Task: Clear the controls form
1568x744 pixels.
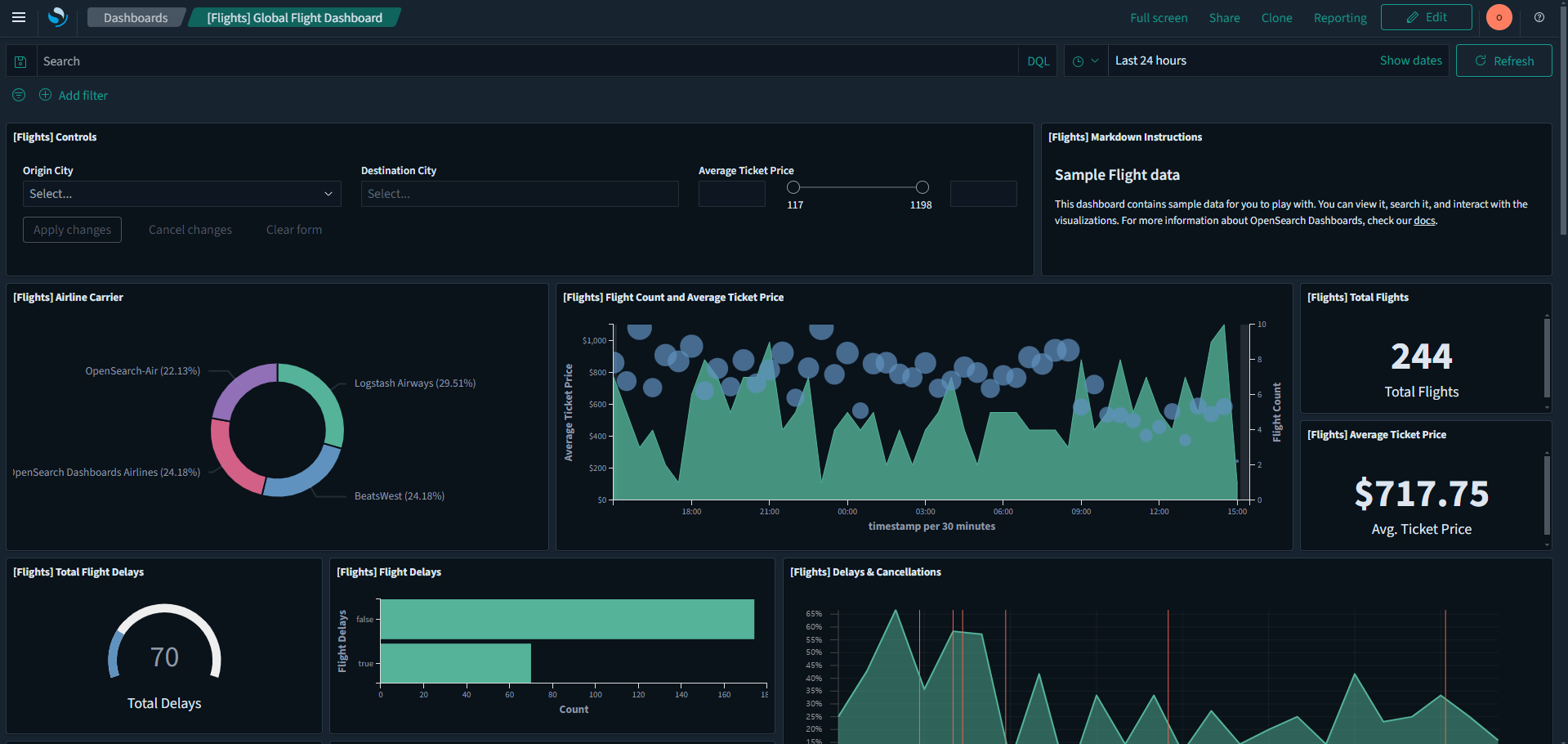Action: (294, 230)
